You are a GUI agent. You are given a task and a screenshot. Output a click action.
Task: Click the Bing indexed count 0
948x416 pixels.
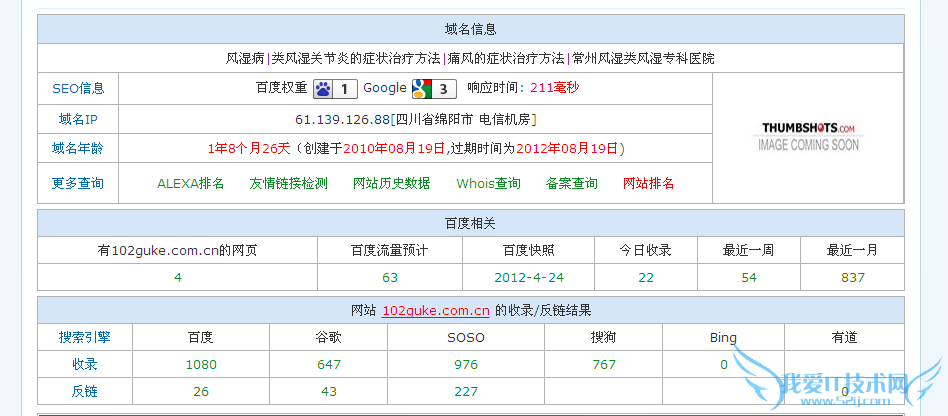click(724, 365)
